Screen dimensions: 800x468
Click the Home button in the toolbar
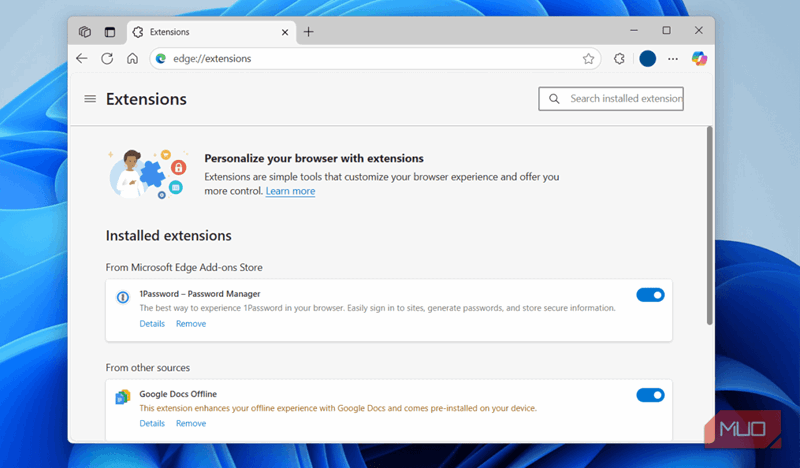click(x=132, y=59)
